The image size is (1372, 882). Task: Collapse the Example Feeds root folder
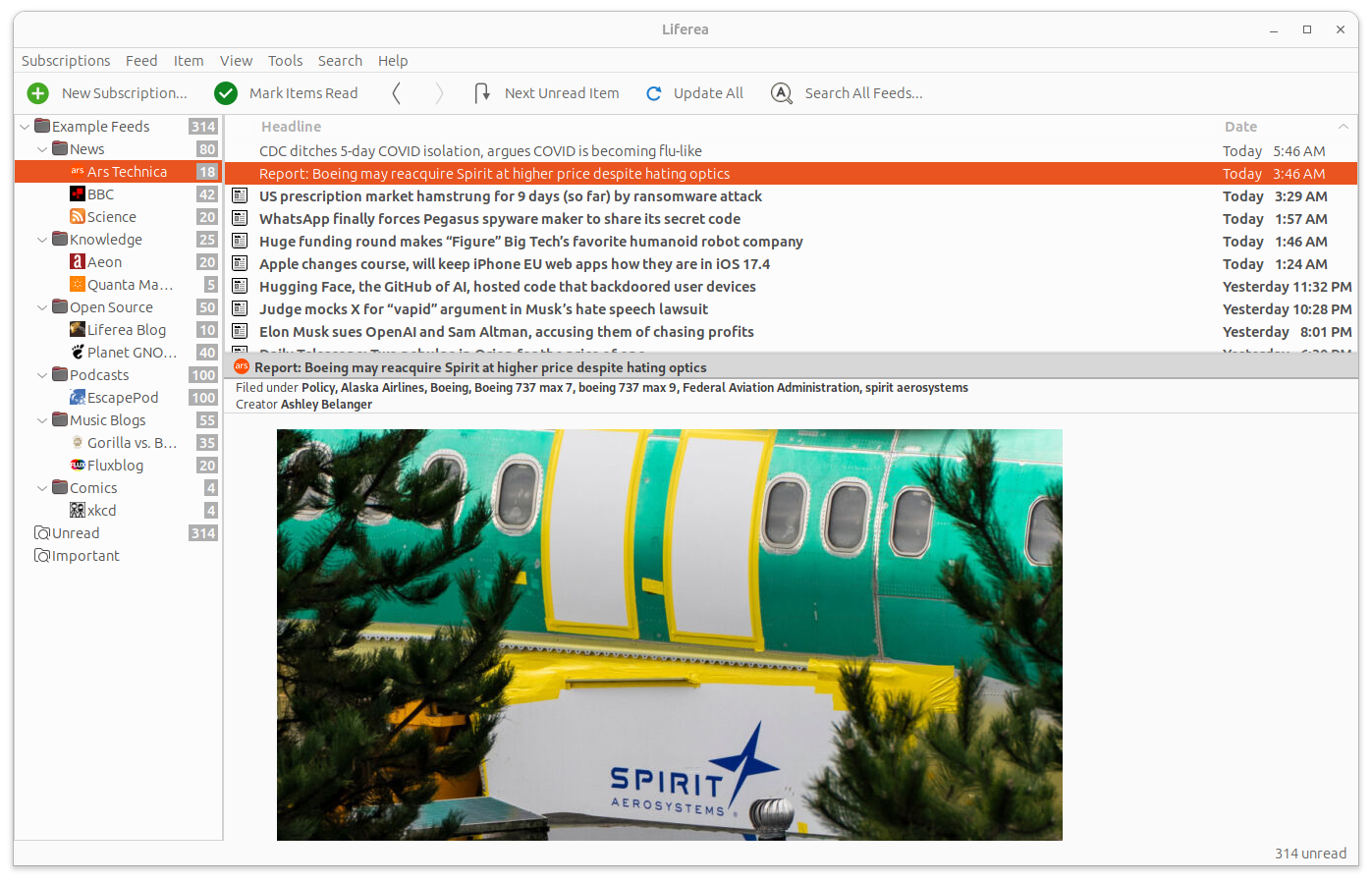25,127
